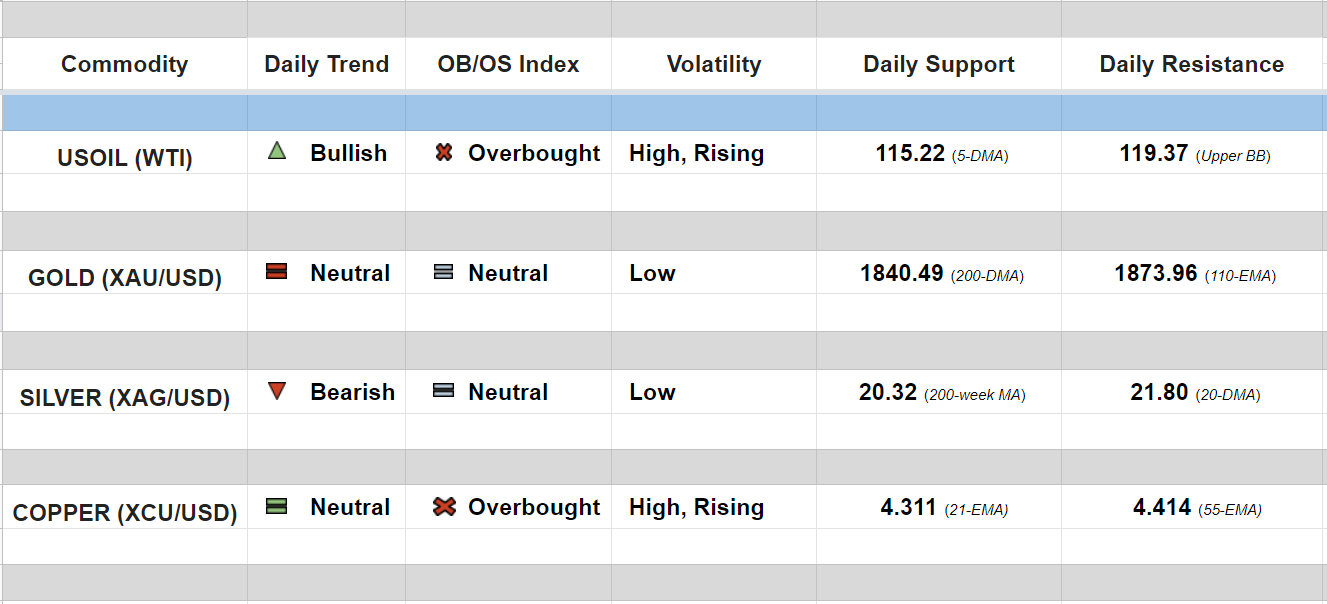Select the USOIL (WTI) commodity cell

[x=125, y=157]
